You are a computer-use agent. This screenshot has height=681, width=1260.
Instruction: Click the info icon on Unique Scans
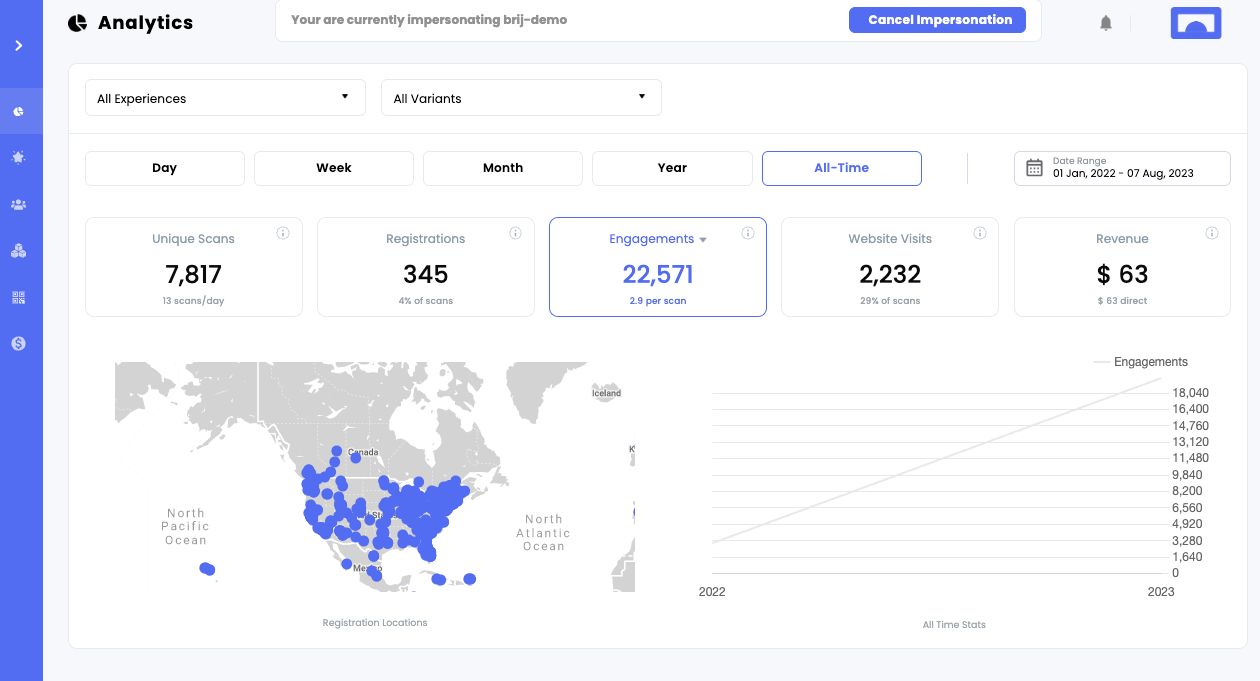(x=283, y=233)
